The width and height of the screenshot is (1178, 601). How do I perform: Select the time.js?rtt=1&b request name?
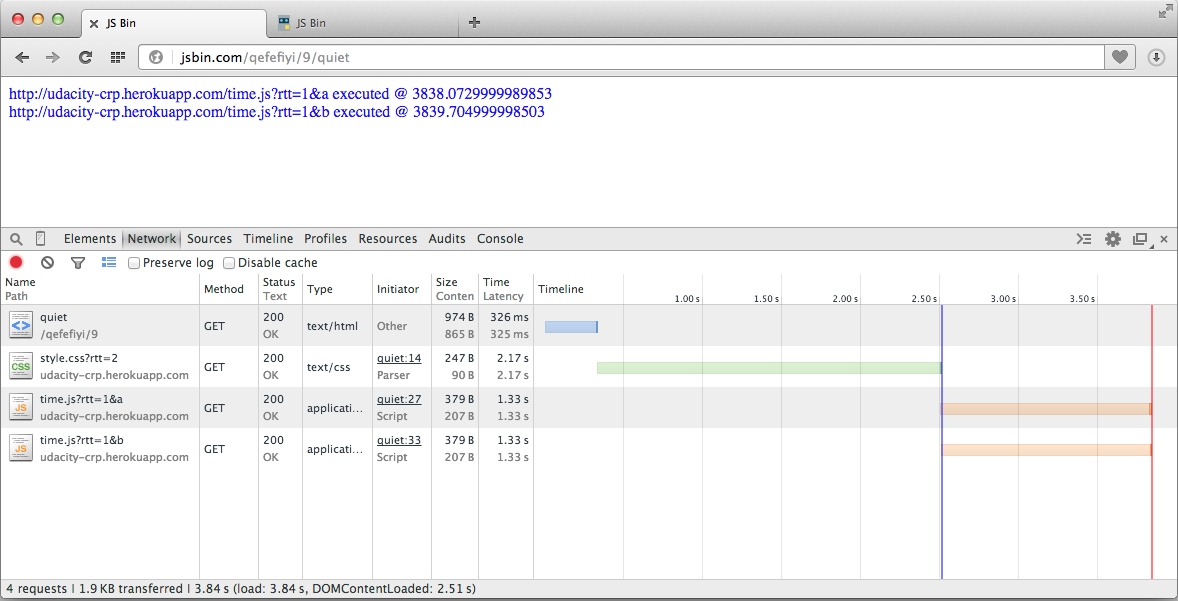tap(82, 440)
